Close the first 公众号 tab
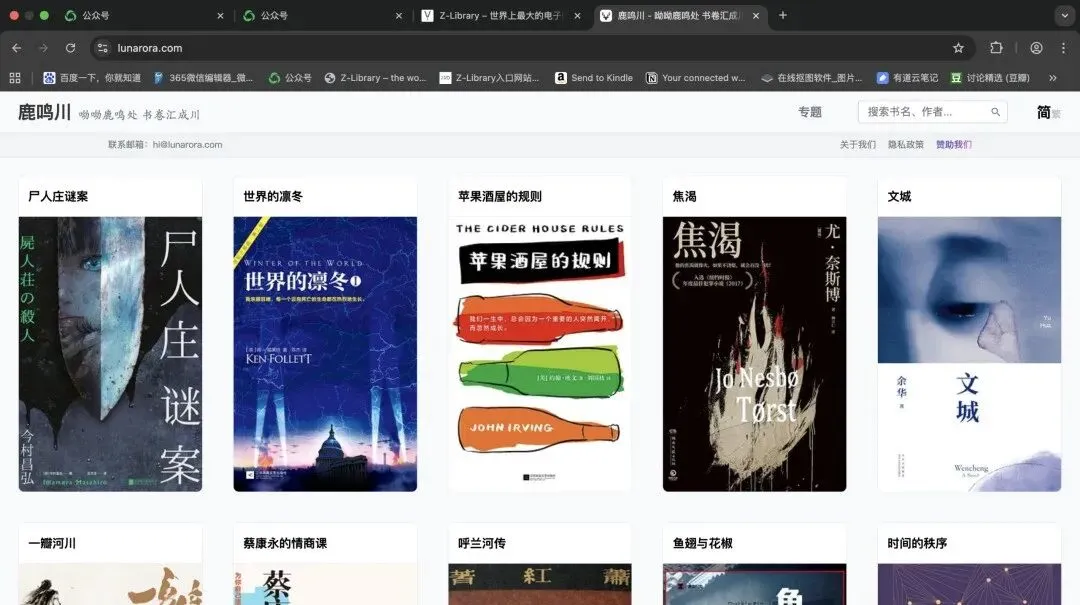 tap(220, 15)
